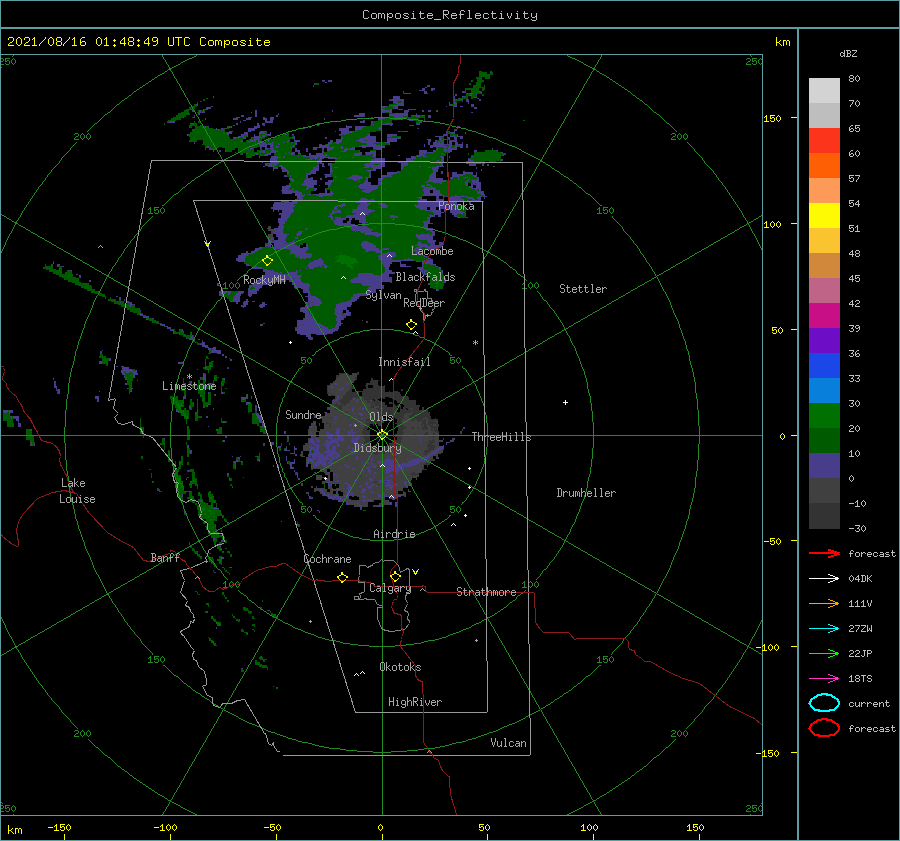Click the yellow diamond marker in Calgary

(395, 576)
